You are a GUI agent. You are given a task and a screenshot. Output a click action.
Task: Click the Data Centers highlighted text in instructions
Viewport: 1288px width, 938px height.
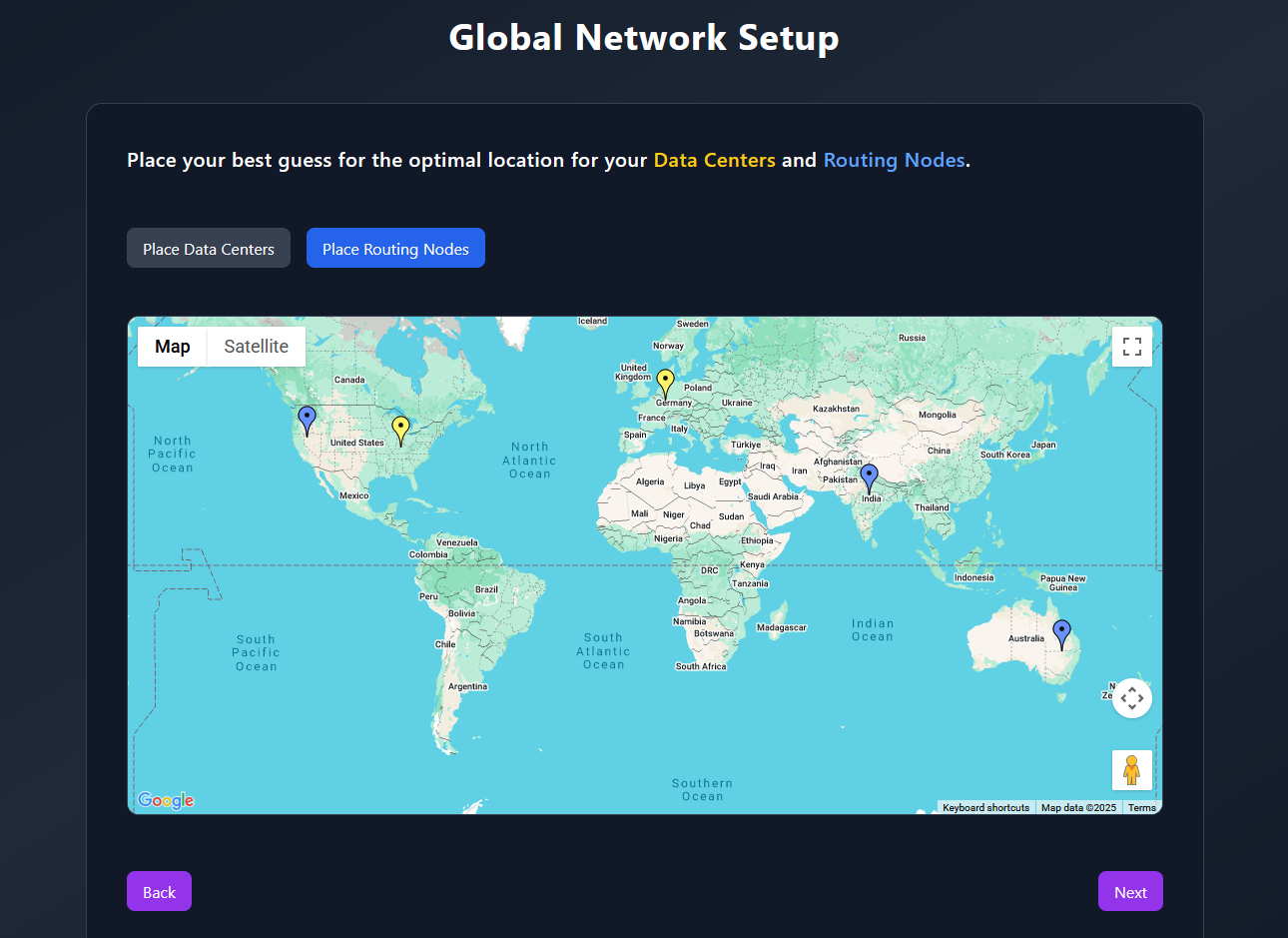click(714, 160)
